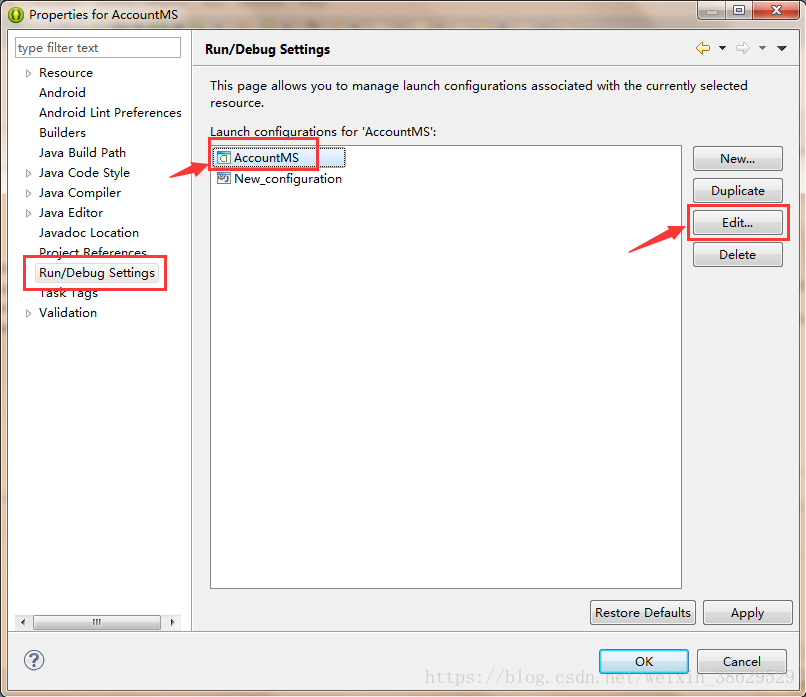Expand the Java Code Style node
This screenshot has width=806, height=697.
[28, 174]
